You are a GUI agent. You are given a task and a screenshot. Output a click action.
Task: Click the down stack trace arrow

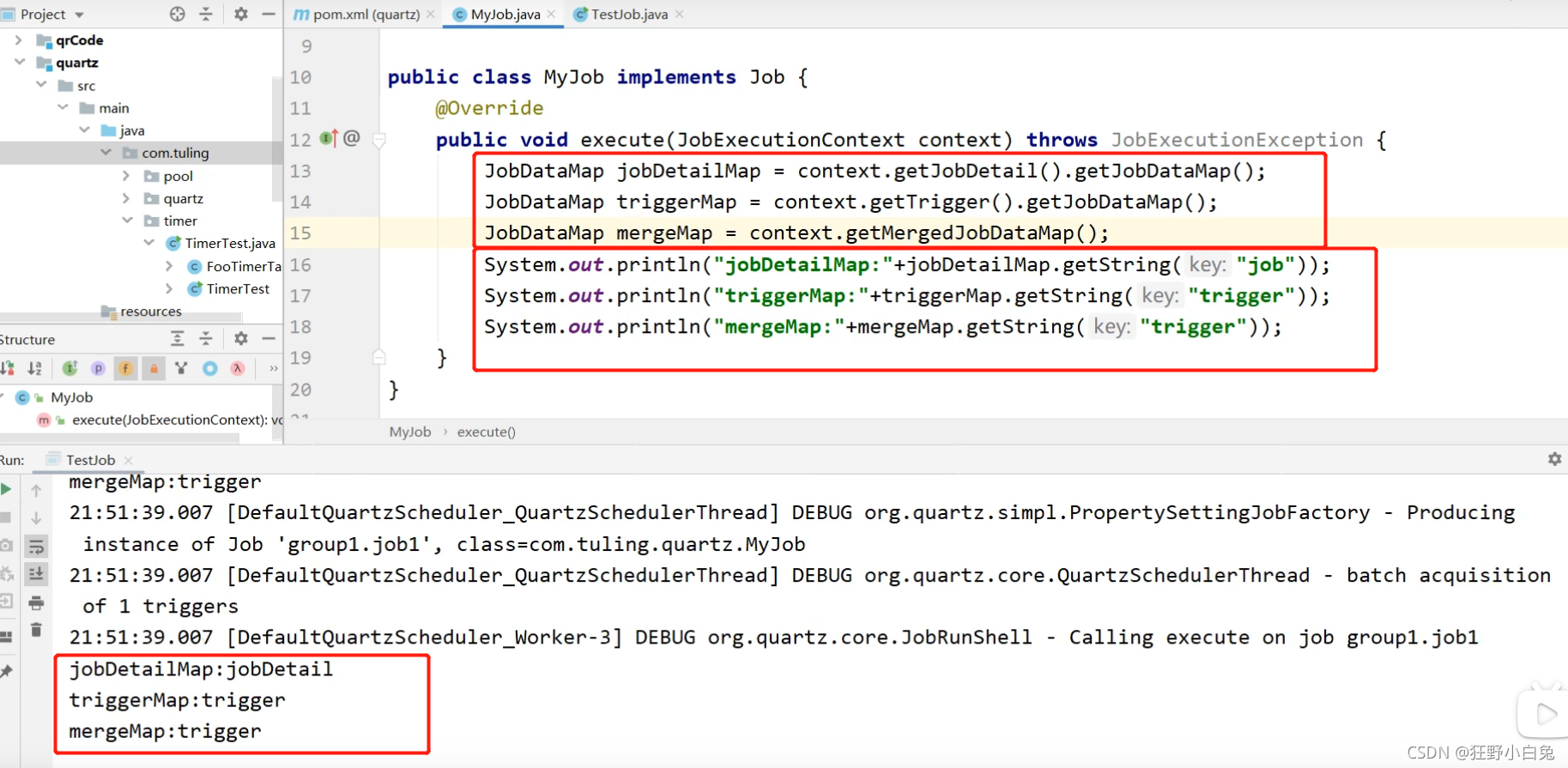pos(36,518)
